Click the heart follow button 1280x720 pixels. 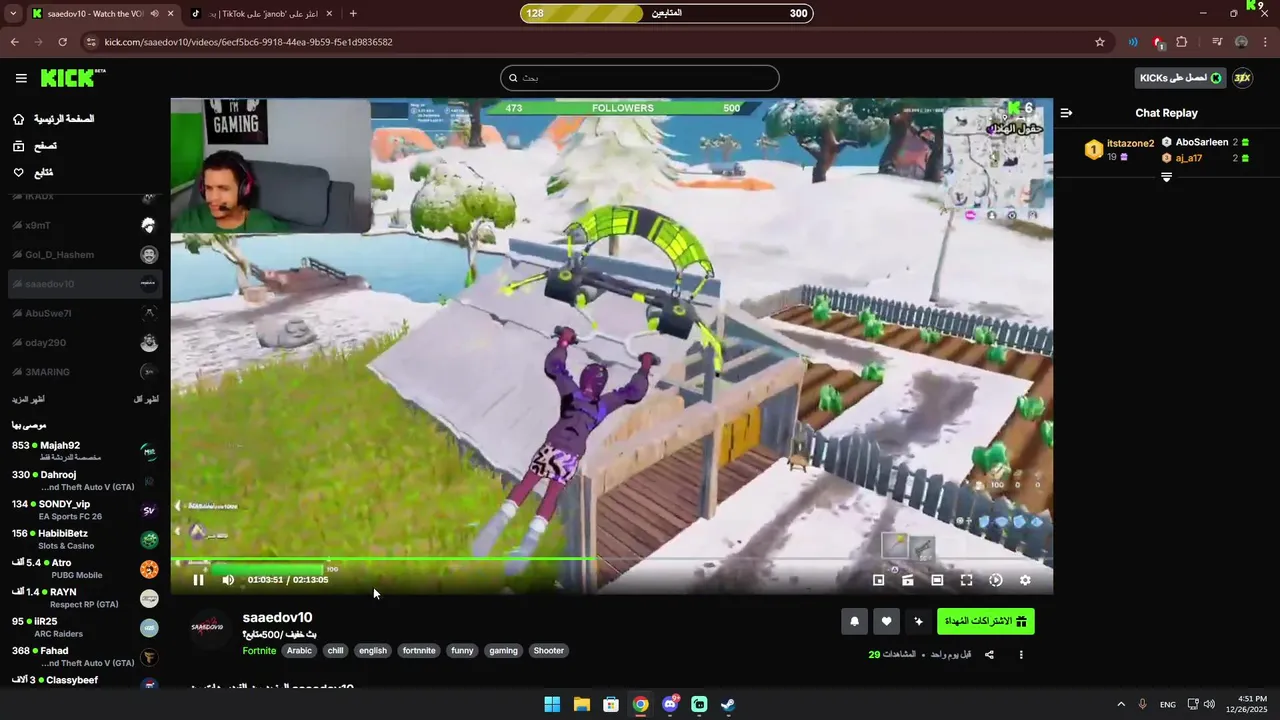coord(886,621)
